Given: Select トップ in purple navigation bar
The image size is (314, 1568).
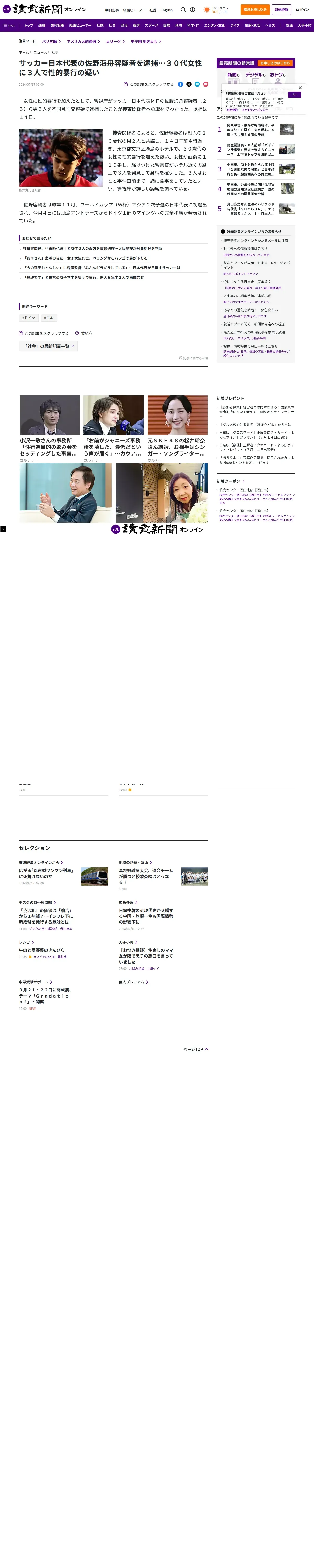Looking at the screenshot, I should click(x=29, y=26).
